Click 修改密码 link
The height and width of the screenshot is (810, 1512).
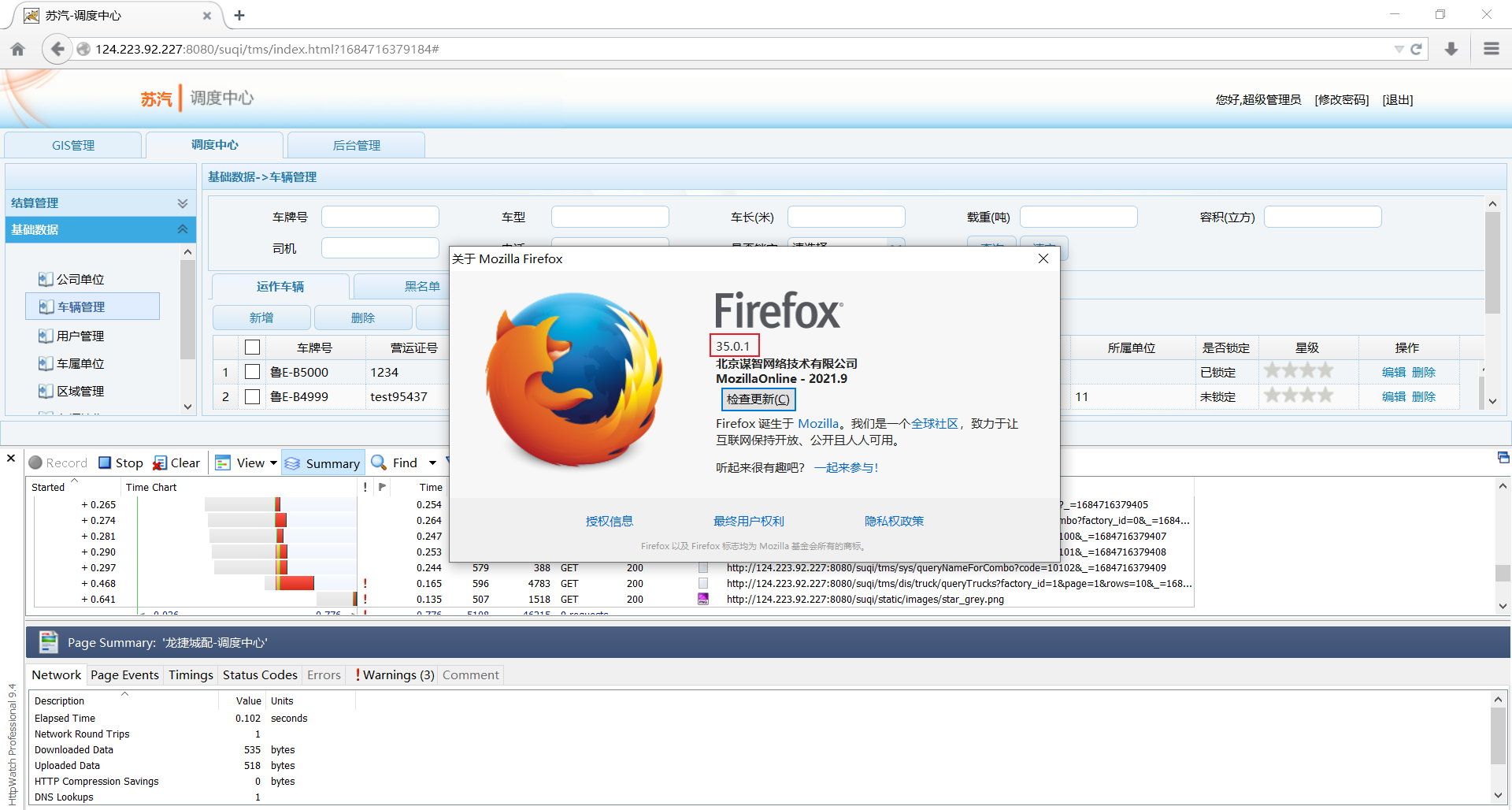(1342, 99)
